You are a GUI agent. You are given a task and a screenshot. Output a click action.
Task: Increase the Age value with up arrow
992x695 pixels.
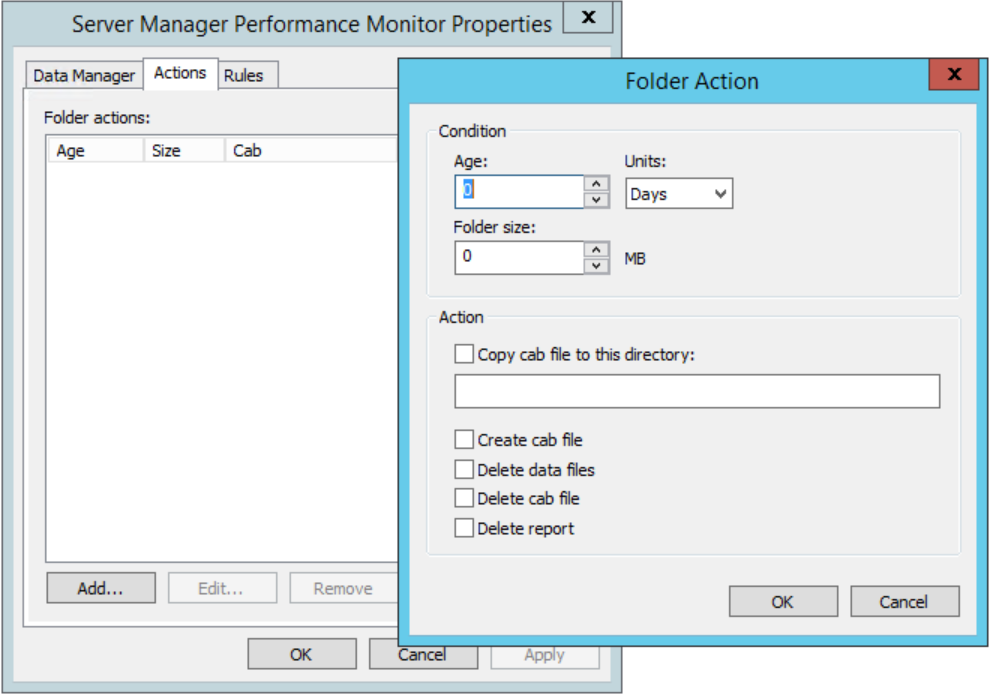[597, 184]
